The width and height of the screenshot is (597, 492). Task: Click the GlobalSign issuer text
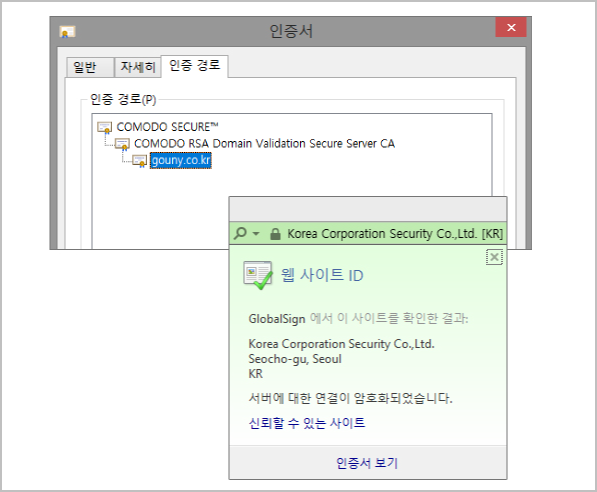tap(277, 319)
